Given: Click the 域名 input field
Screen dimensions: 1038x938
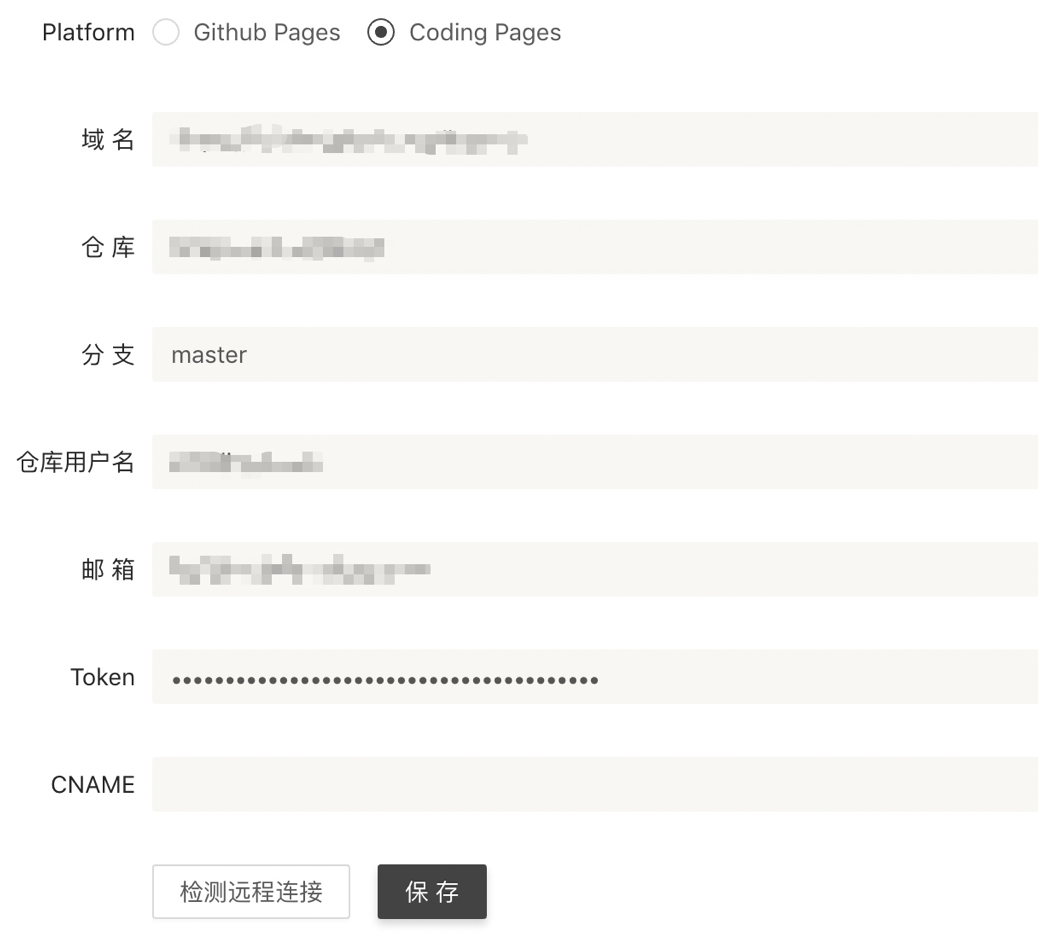Looking at the screenshot, I should click(594, 140).
